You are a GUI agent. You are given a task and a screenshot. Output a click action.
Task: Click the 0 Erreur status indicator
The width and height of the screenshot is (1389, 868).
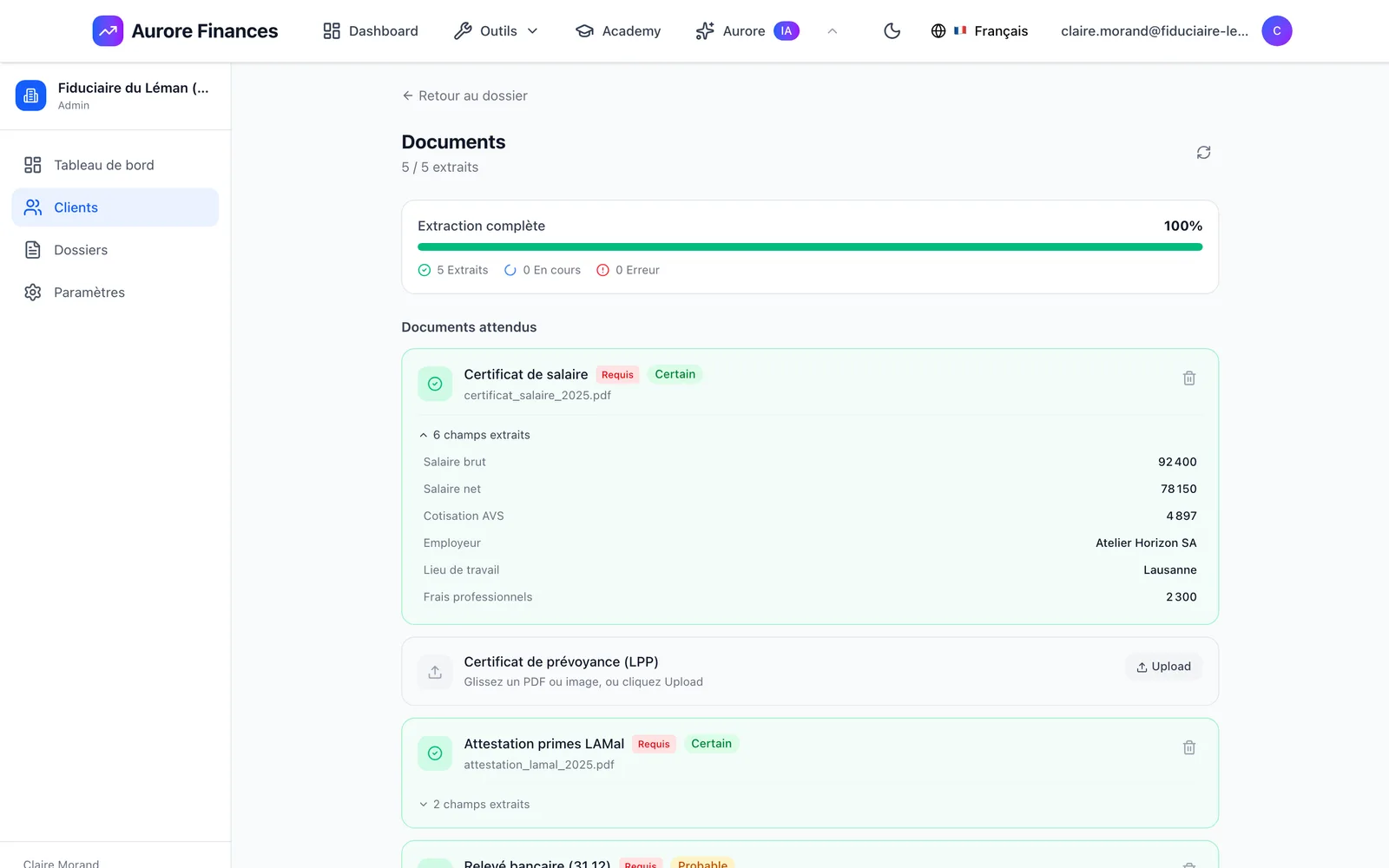[629, 270]
